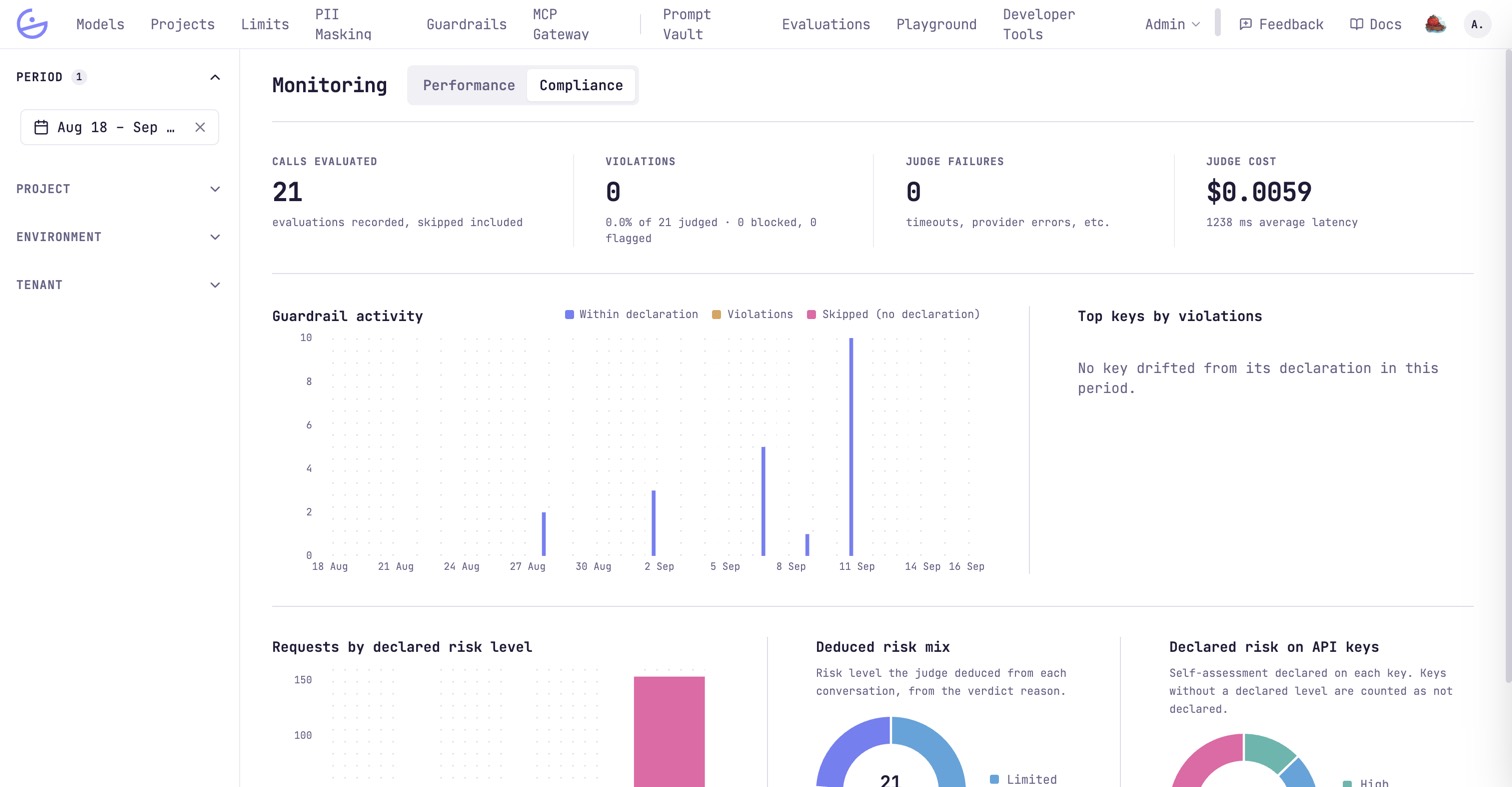Click the 'CALLS EVALUATED' value 21
1512x787 pixels.
[x=287, y=192]
